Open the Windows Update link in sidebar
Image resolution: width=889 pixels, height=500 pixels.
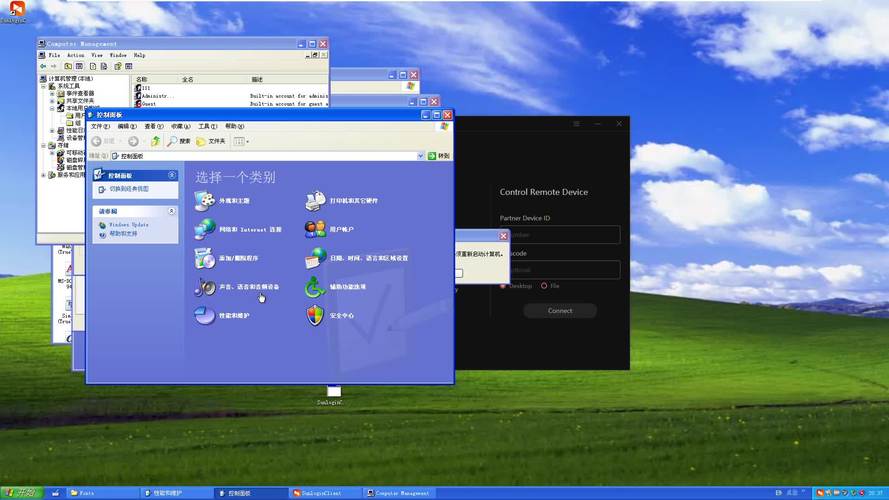129,225
